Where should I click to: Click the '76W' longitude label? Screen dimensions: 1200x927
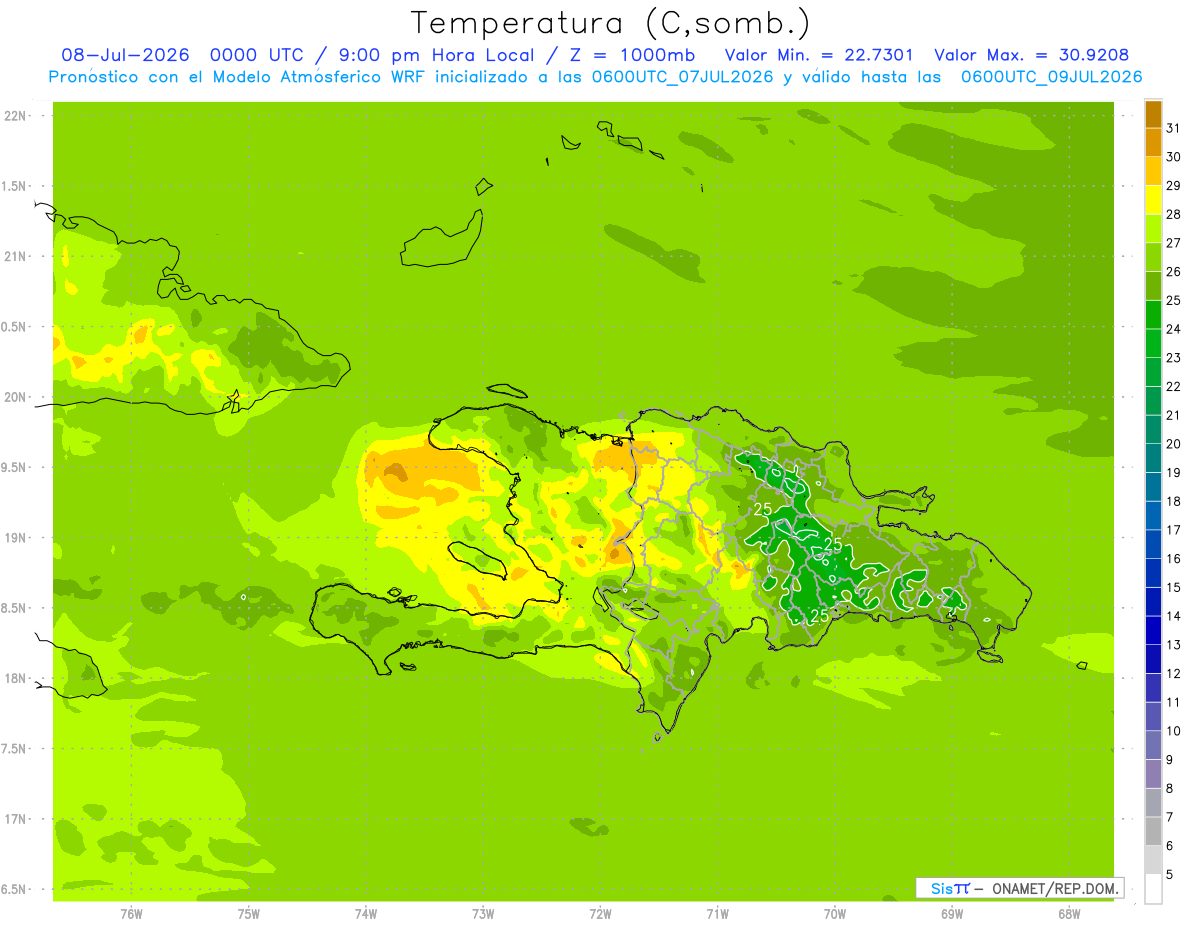click(131, 914)
